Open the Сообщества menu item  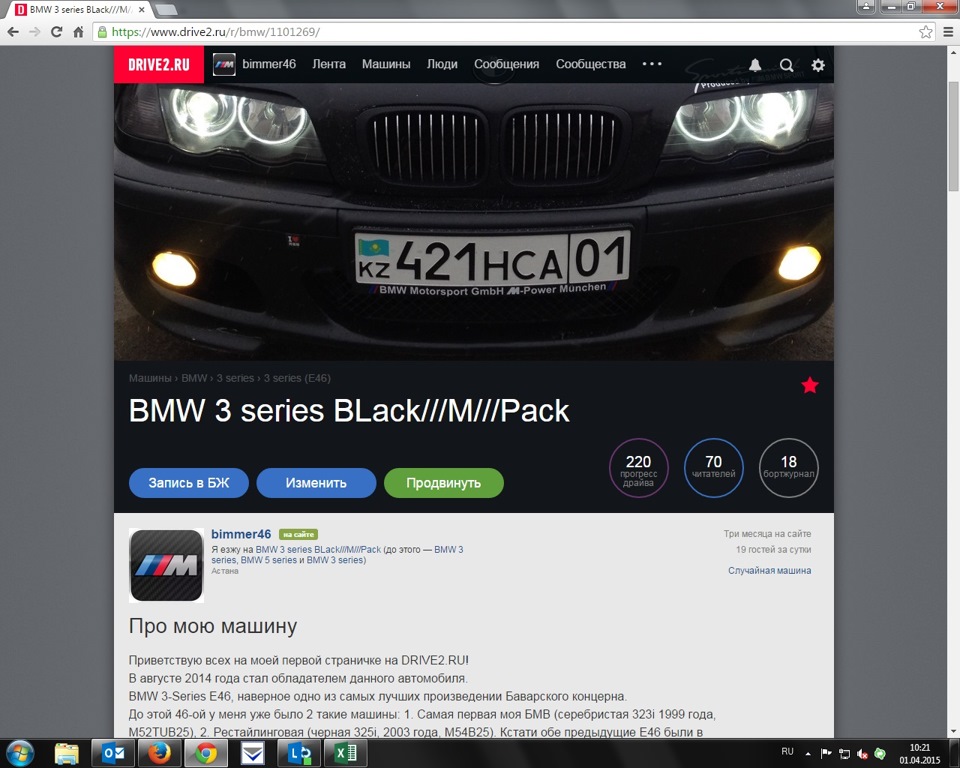coord(591,64)
